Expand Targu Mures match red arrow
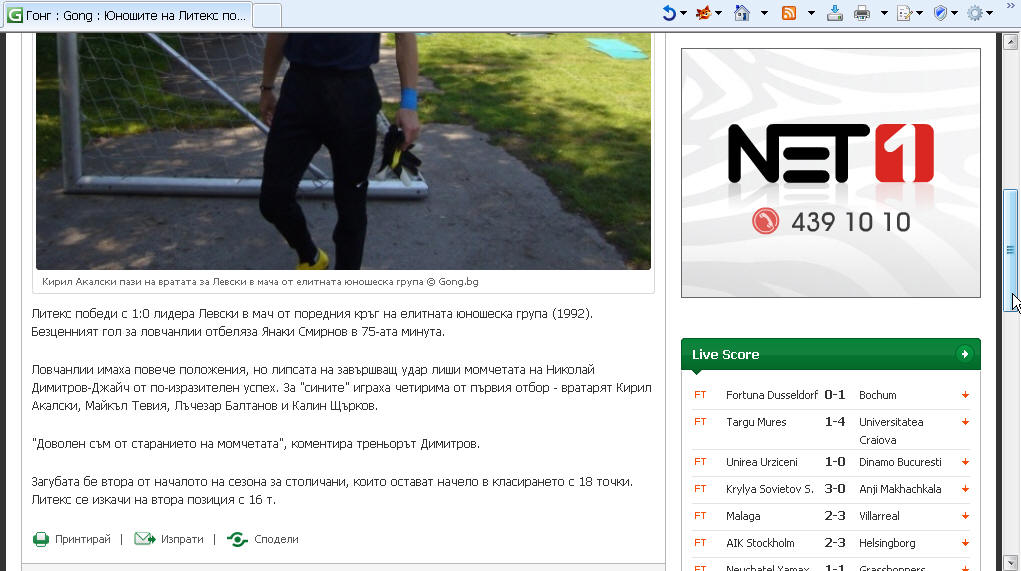This screenshot has width=1021, height=571. click(965, 423)
